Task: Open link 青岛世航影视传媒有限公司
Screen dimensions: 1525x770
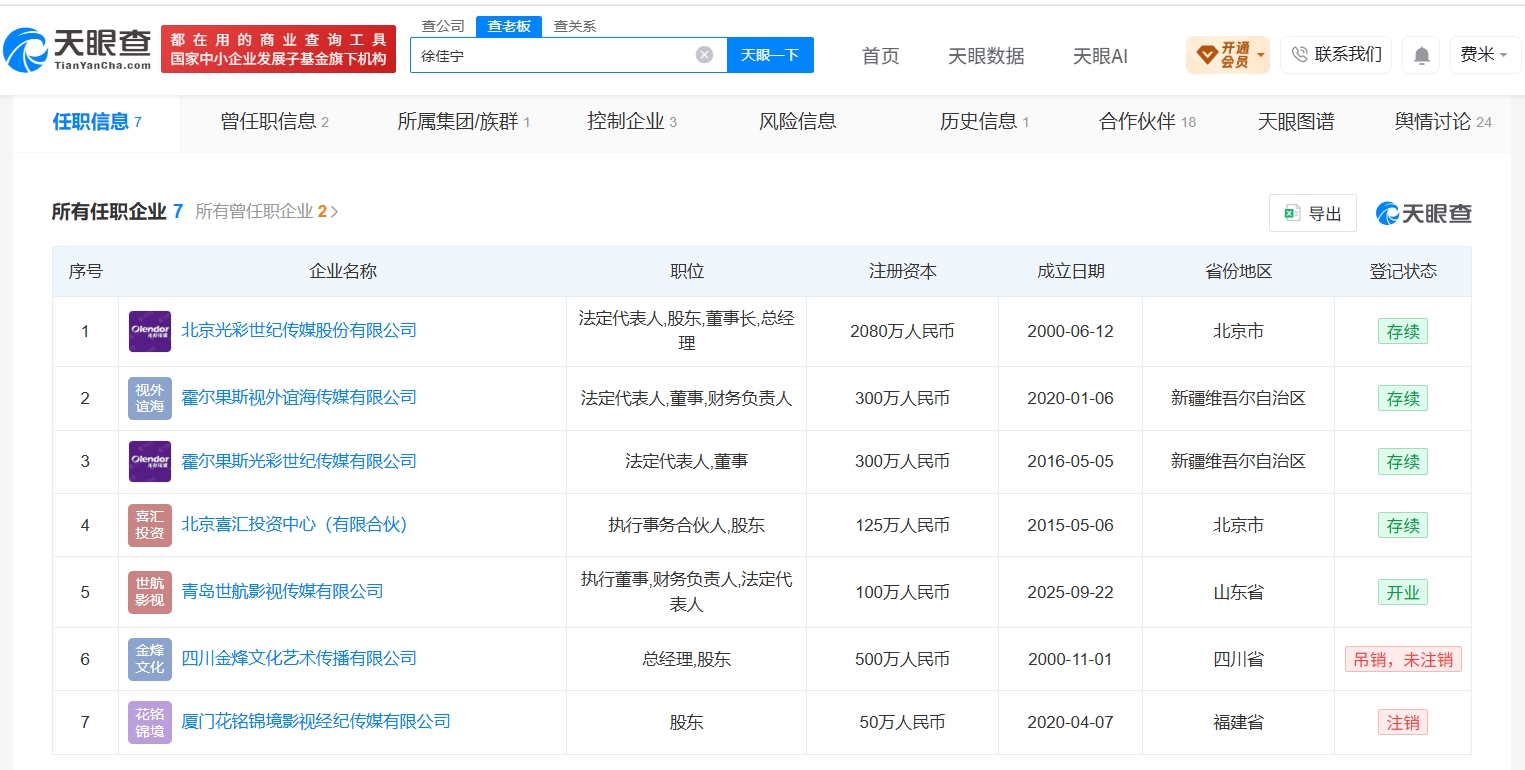Action: point(282,591)
